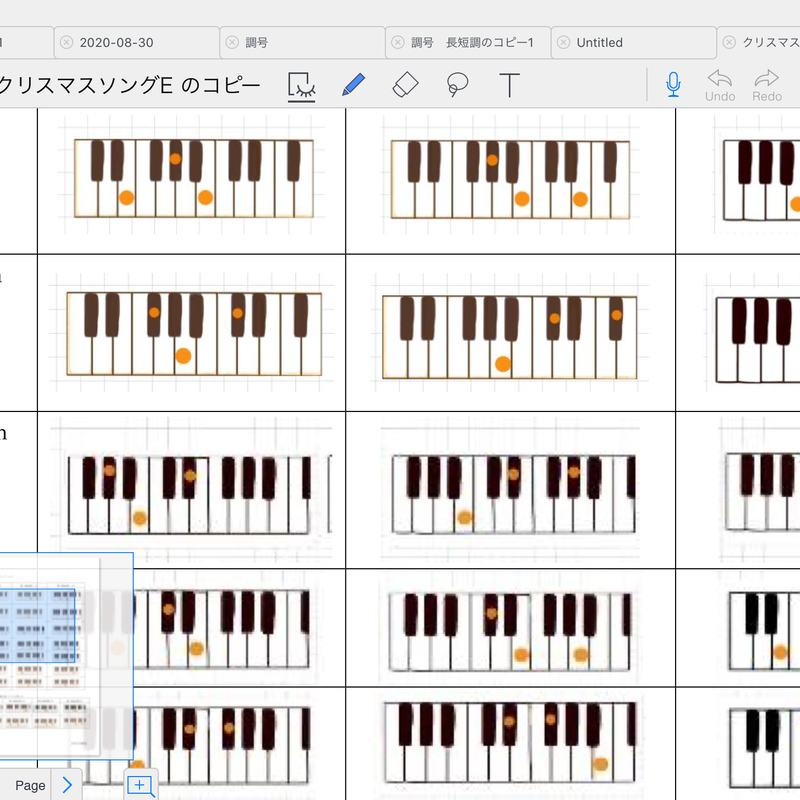This screenshot has width=800, height=800.
Task: Toggle the read-only view mode icon
Action: pos(301,86)
